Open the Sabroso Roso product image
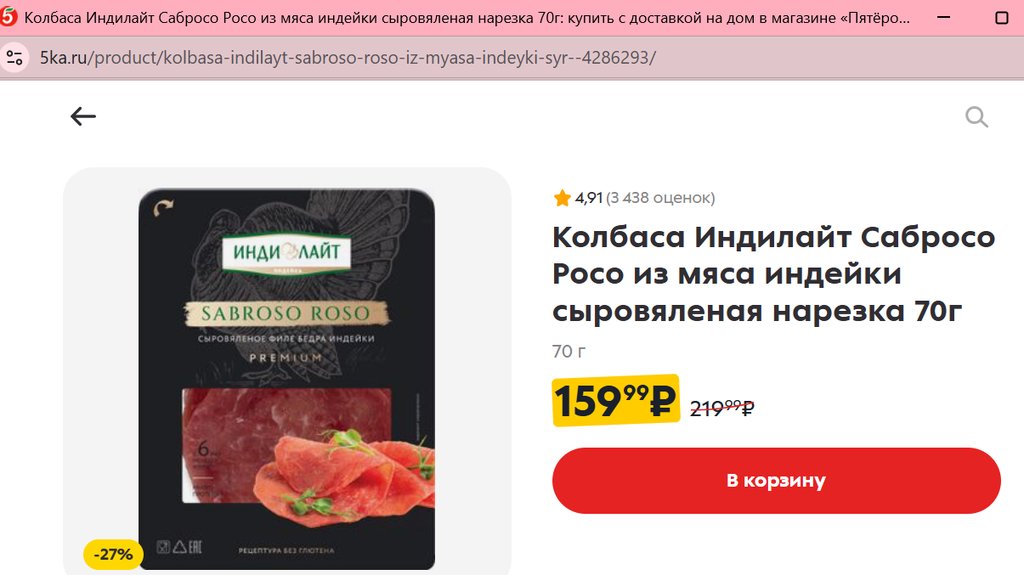 coord(287,379)
